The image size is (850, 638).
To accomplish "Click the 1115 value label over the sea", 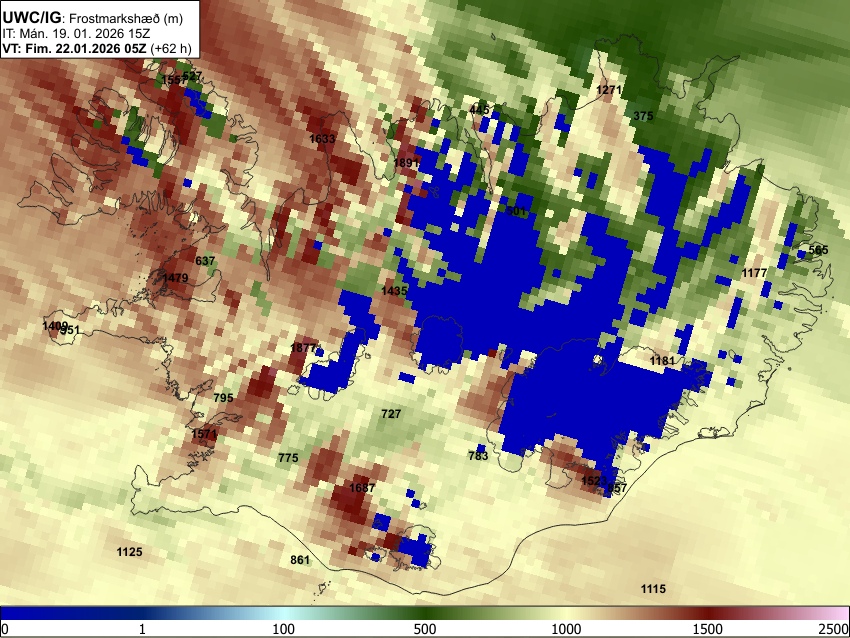I will click(653, 589).
